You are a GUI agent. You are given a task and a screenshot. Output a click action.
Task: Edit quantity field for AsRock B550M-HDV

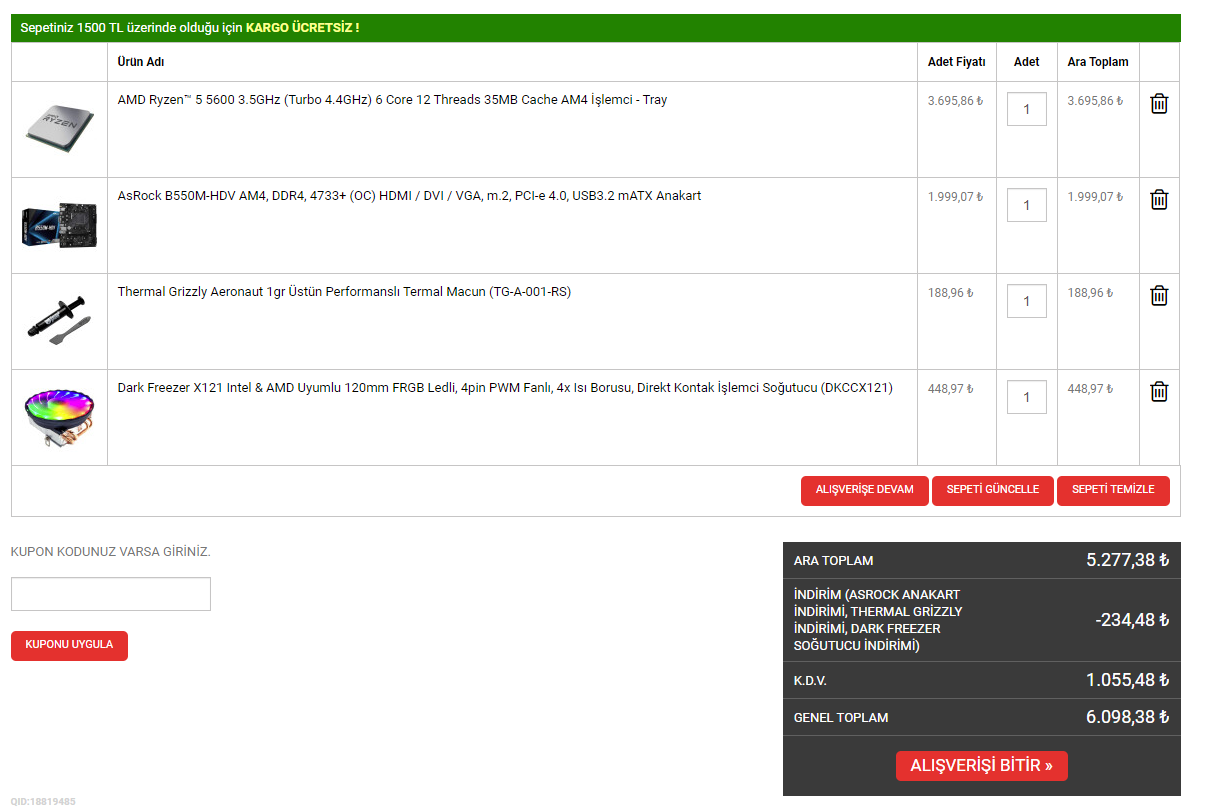[x=1027, y=205]
